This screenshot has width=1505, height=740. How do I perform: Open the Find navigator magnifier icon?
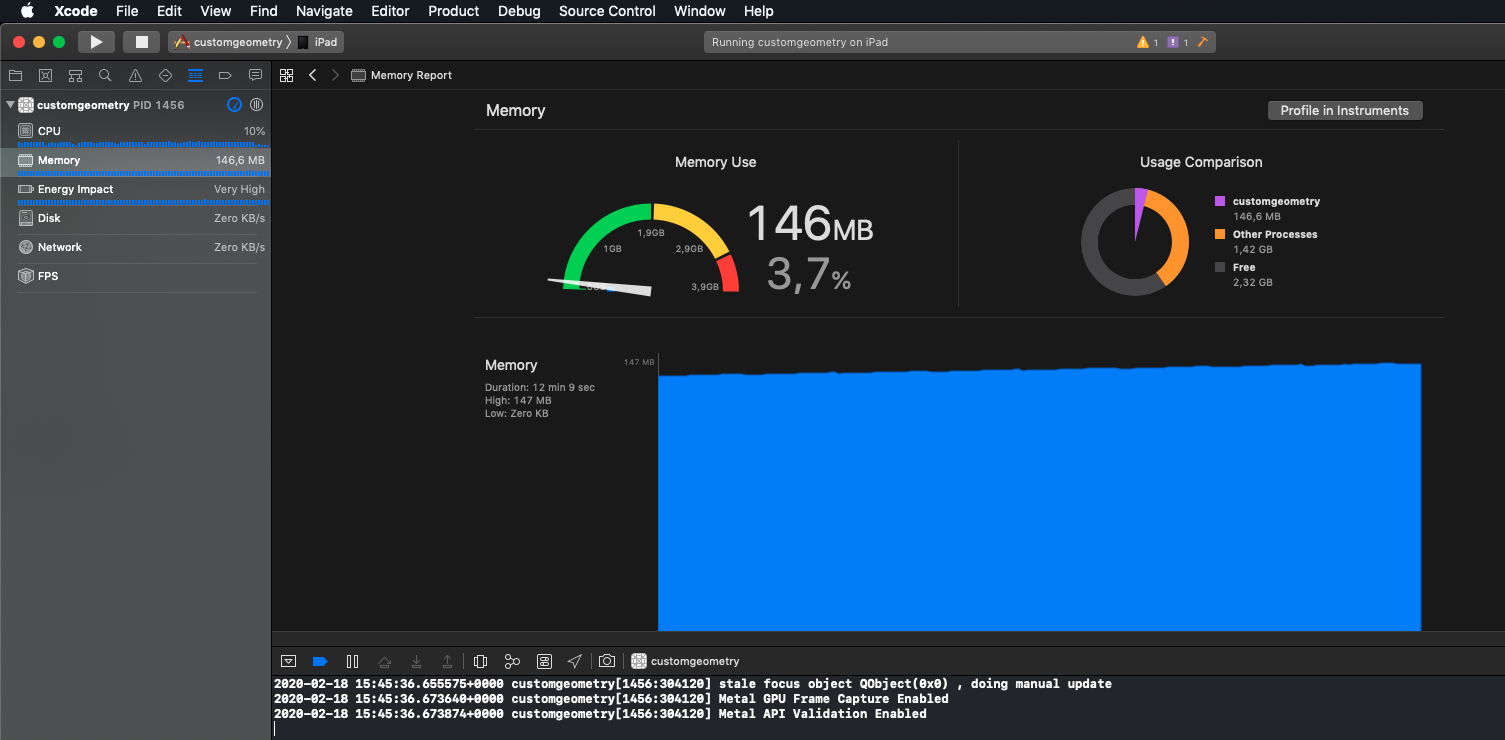pos(105,75)
